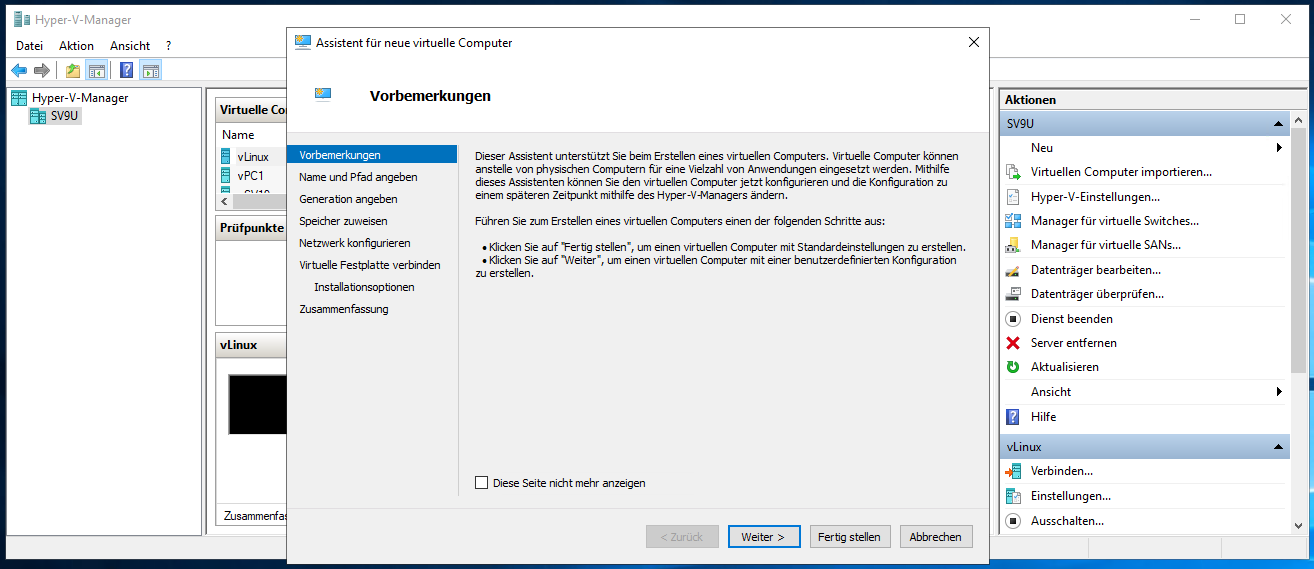The image size is (1314, 569).
Task: Click the SV9U server icon in tree
Action: click(x=38, y=116)
